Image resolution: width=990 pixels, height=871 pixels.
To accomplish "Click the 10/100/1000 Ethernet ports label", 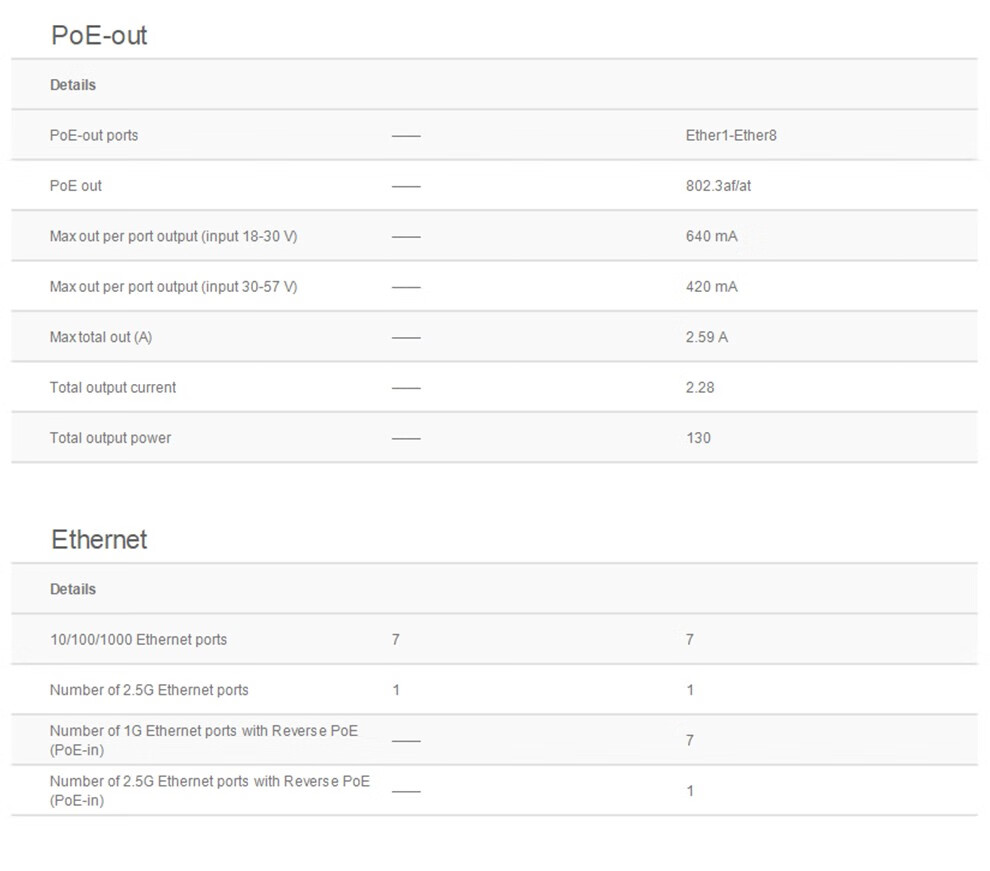I will point(138,639).
